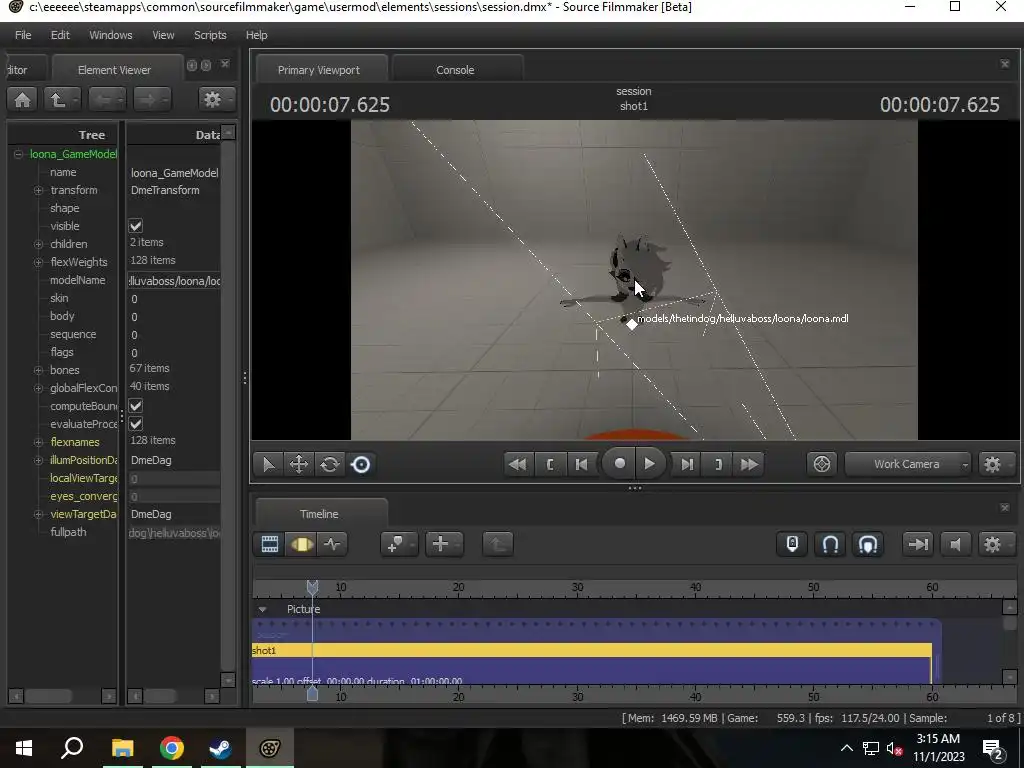Switch to the Motion Editor mode
The height and width of the screenshot is (768, 1024).
[x=301, y=544]
